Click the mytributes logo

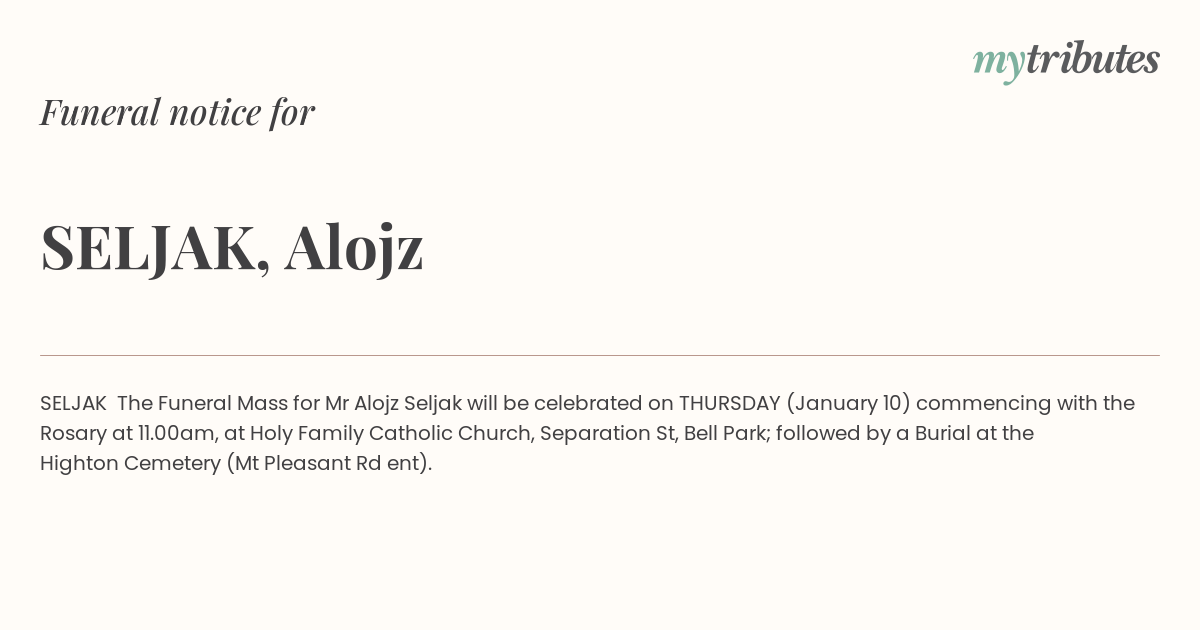pos(1066,61)
